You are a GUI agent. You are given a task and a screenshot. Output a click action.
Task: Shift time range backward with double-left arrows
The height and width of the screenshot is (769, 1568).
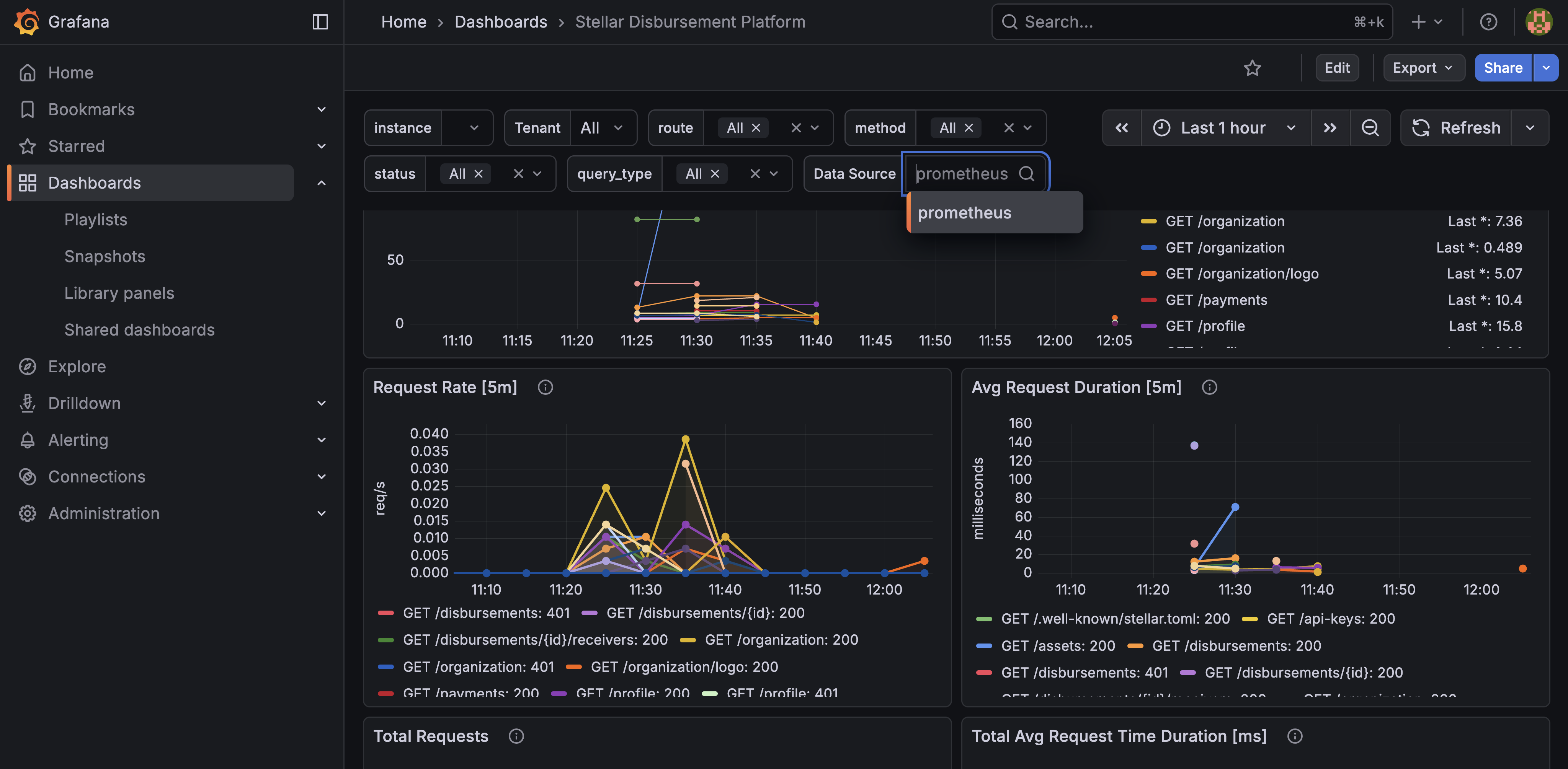coord(1121,128)
